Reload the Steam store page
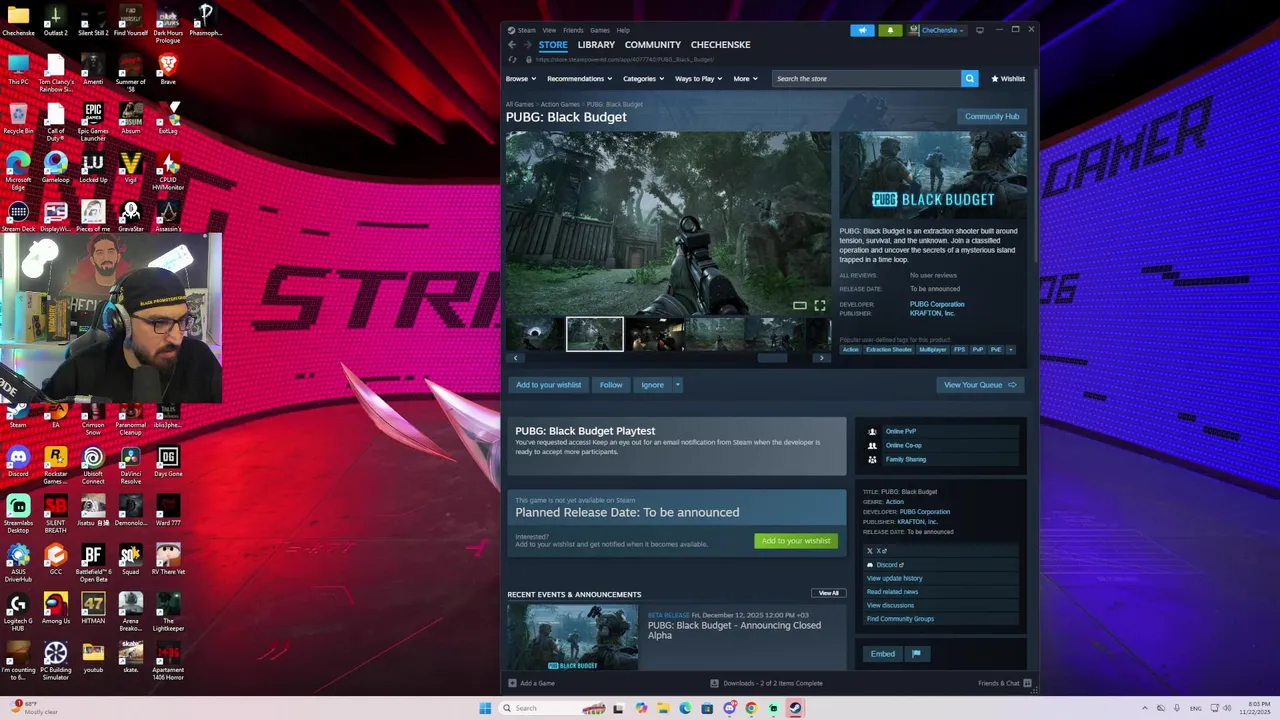This screenshot has height=720, width=1280. 512,59
